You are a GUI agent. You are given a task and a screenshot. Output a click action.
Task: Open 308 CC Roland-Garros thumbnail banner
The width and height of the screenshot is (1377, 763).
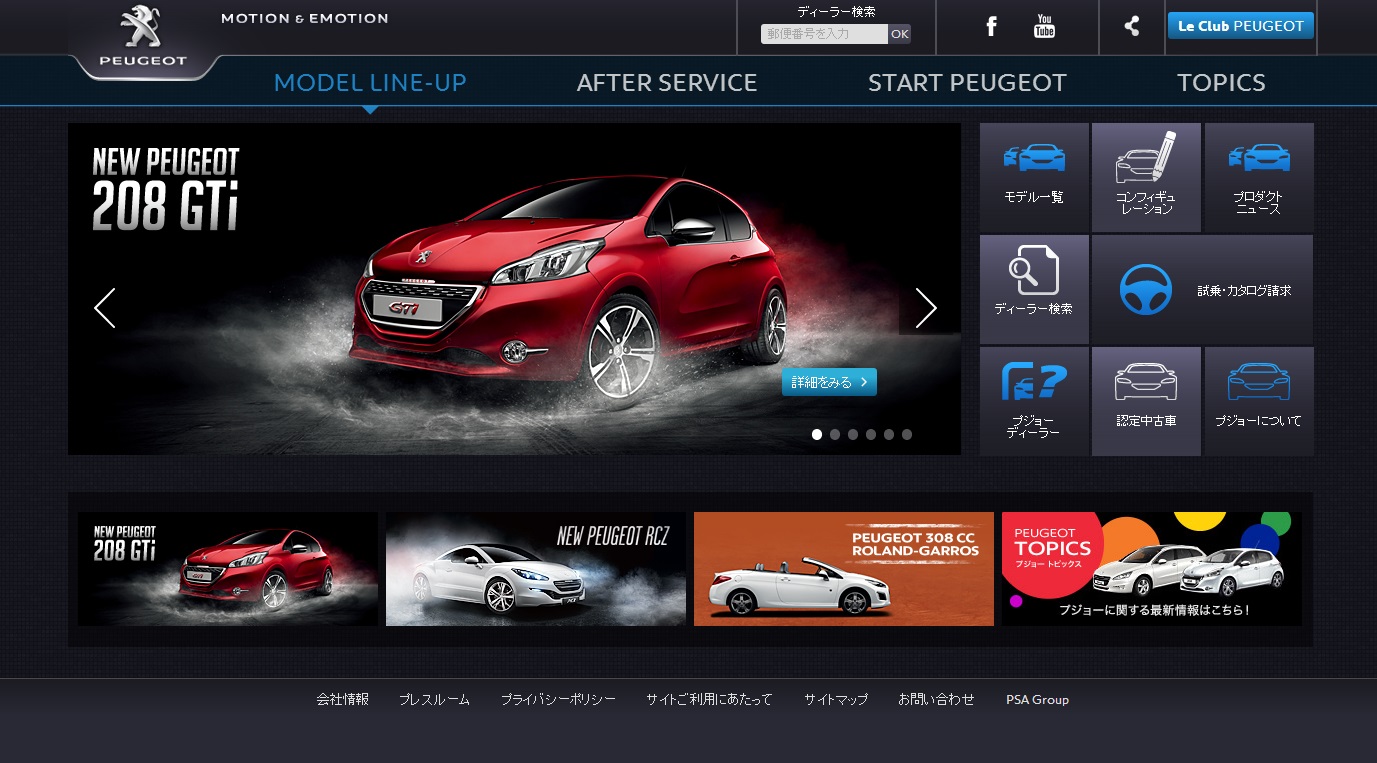[844, 569]
